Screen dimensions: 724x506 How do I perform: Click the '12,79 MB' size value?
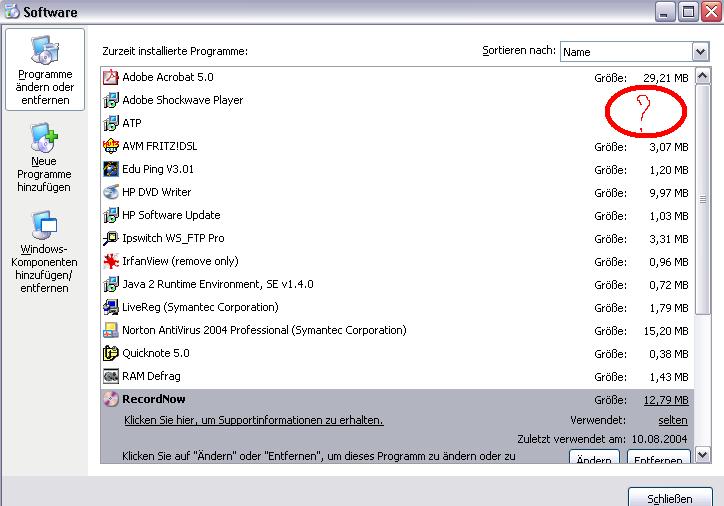coord(666,400)
